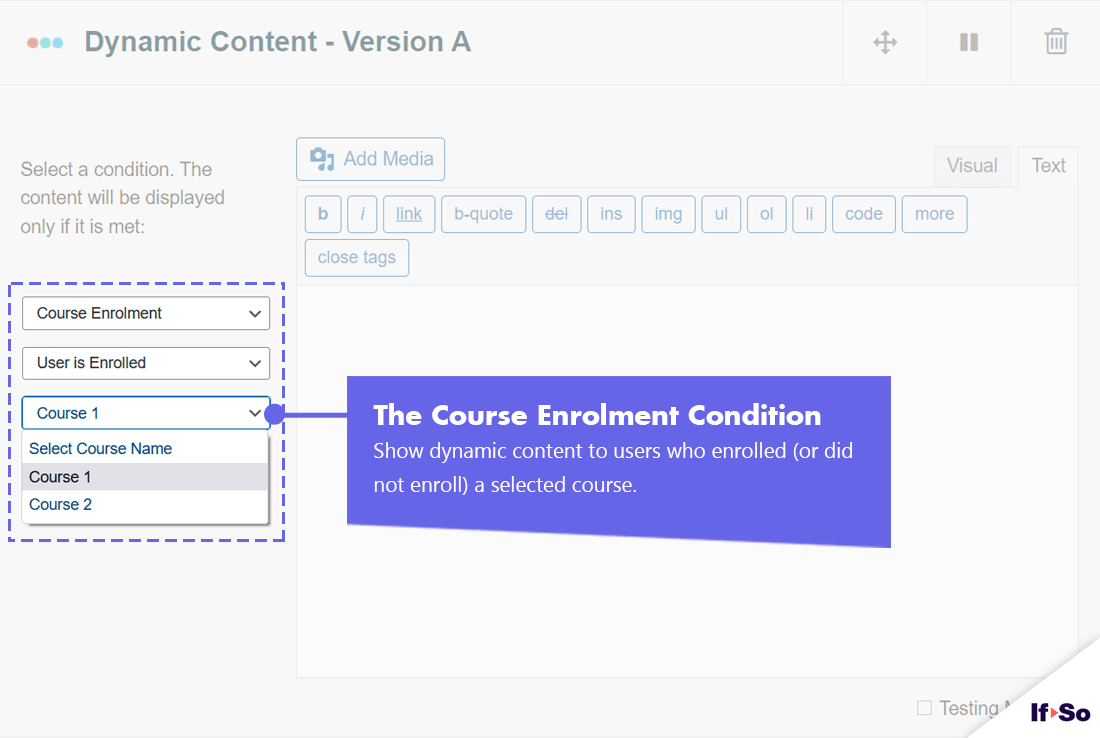1100x738 pixels.
Task: Start an unordered list with the ul button
Action: [721, 213]
